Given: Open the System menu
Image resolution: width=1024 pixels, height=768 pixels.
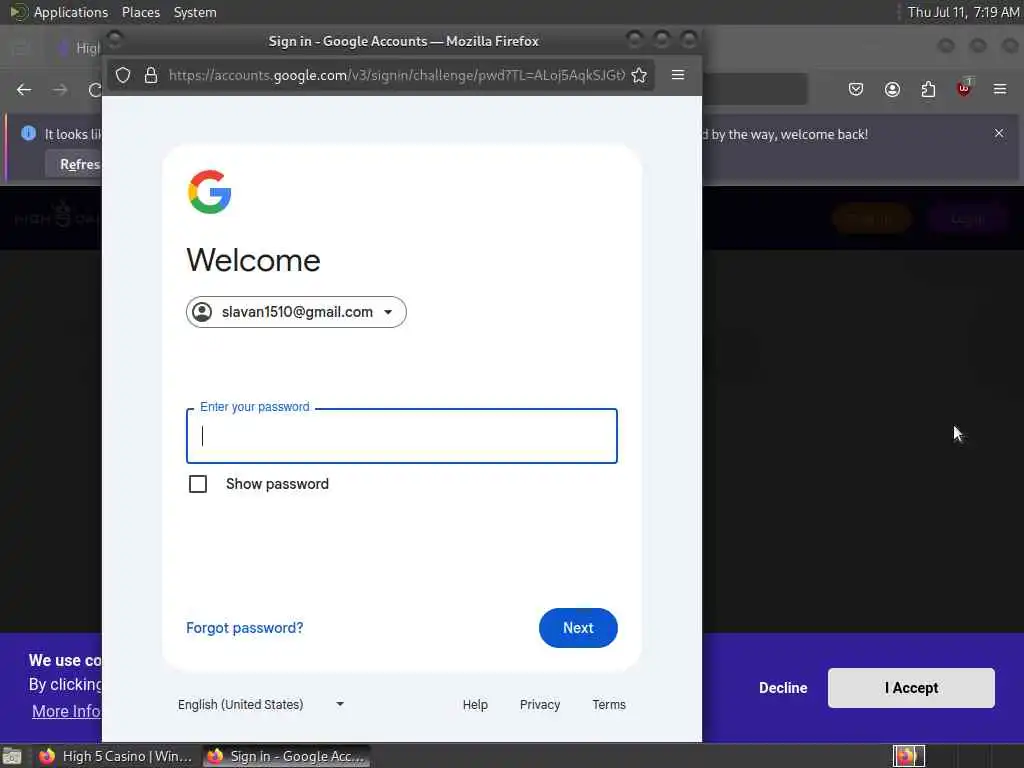Looking at the screenshot, I should click(195, 12).
